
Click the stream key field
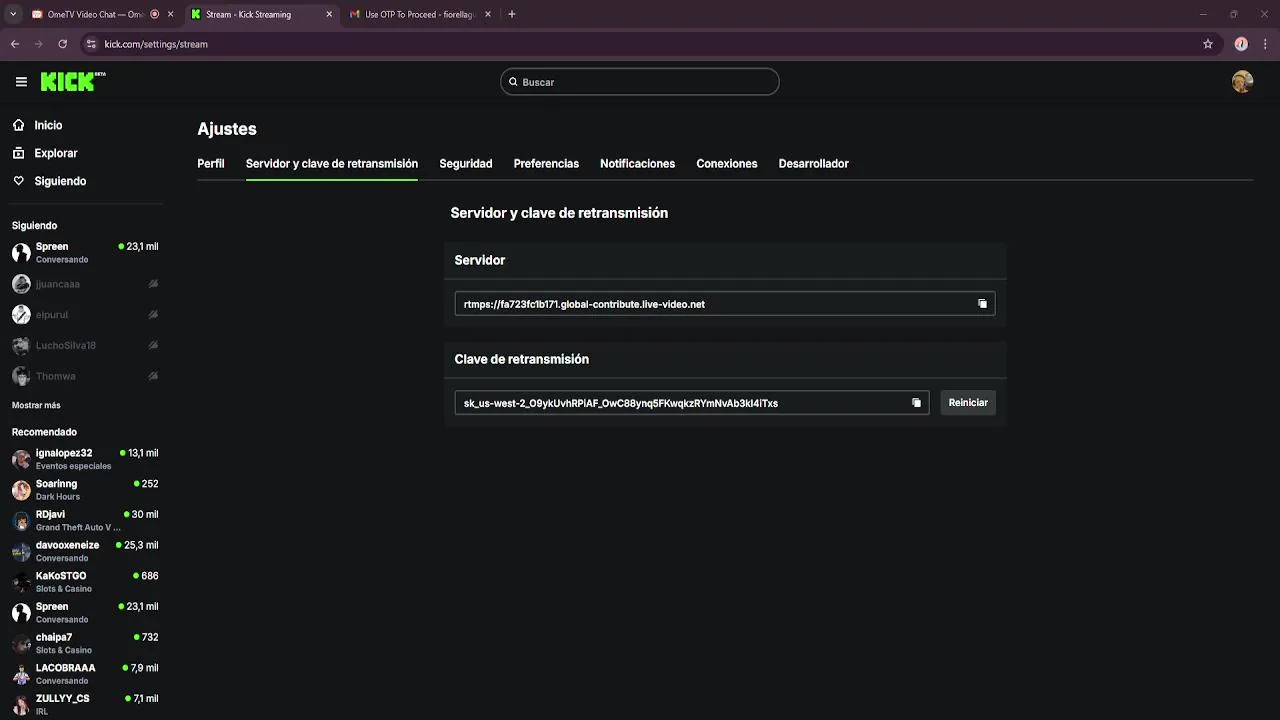[x=692, y=403]
